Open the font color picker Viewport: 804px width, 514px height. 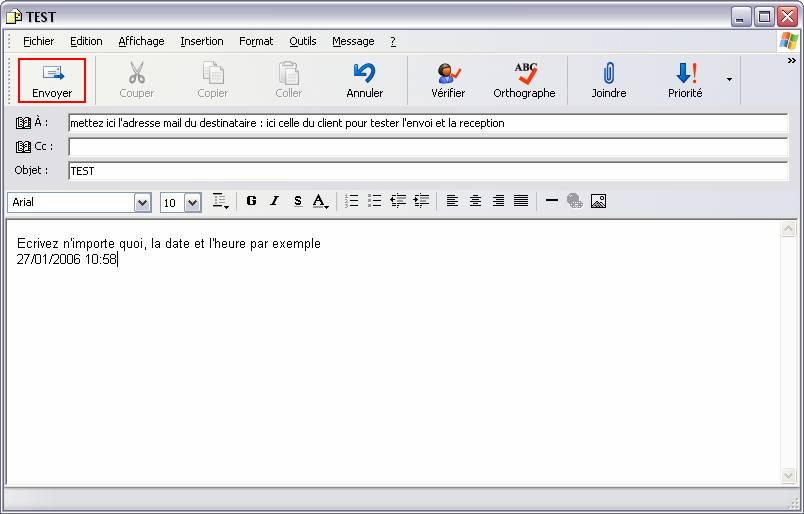320,201
